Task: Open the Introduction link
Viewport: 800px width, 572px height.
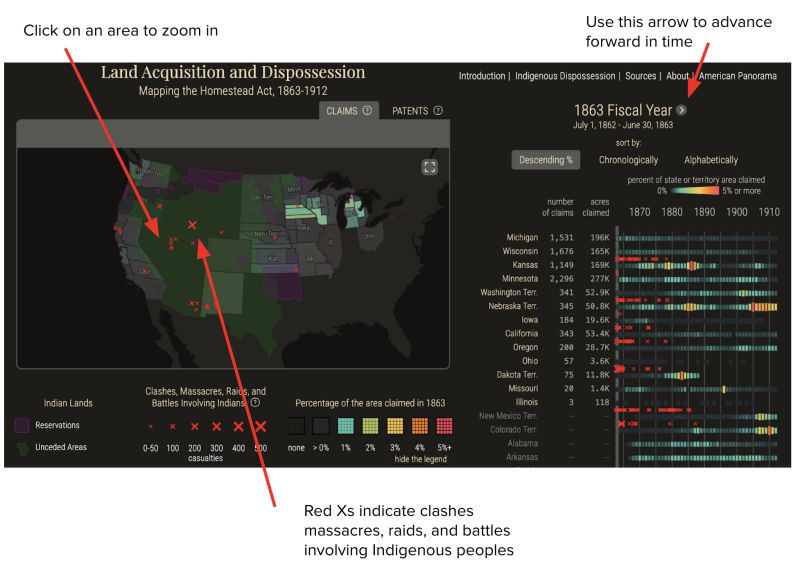Action: [481, 76]
